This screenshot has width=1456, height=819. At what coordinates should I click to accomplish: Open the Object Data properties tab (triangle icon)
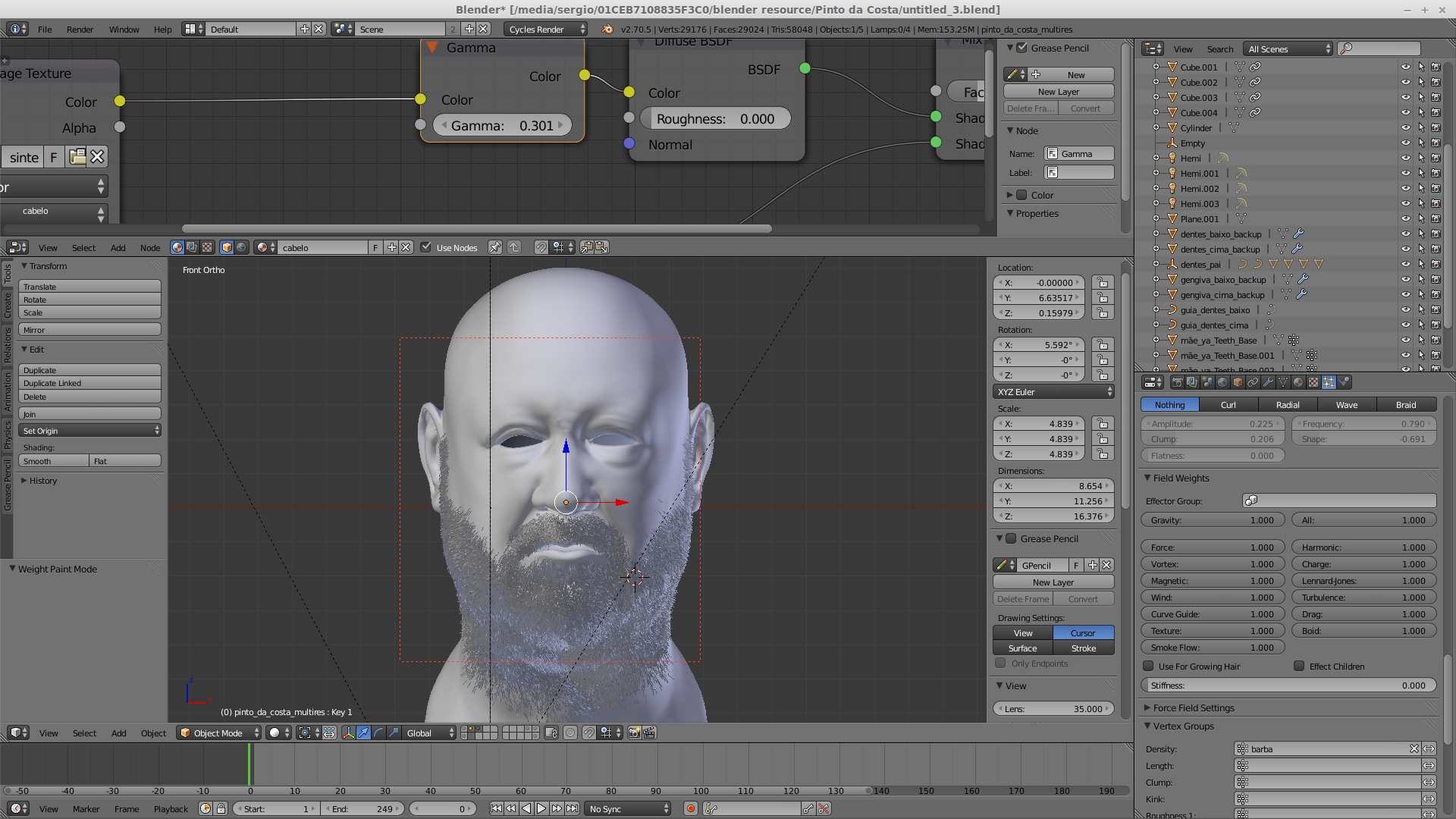tap(1283, 382)
